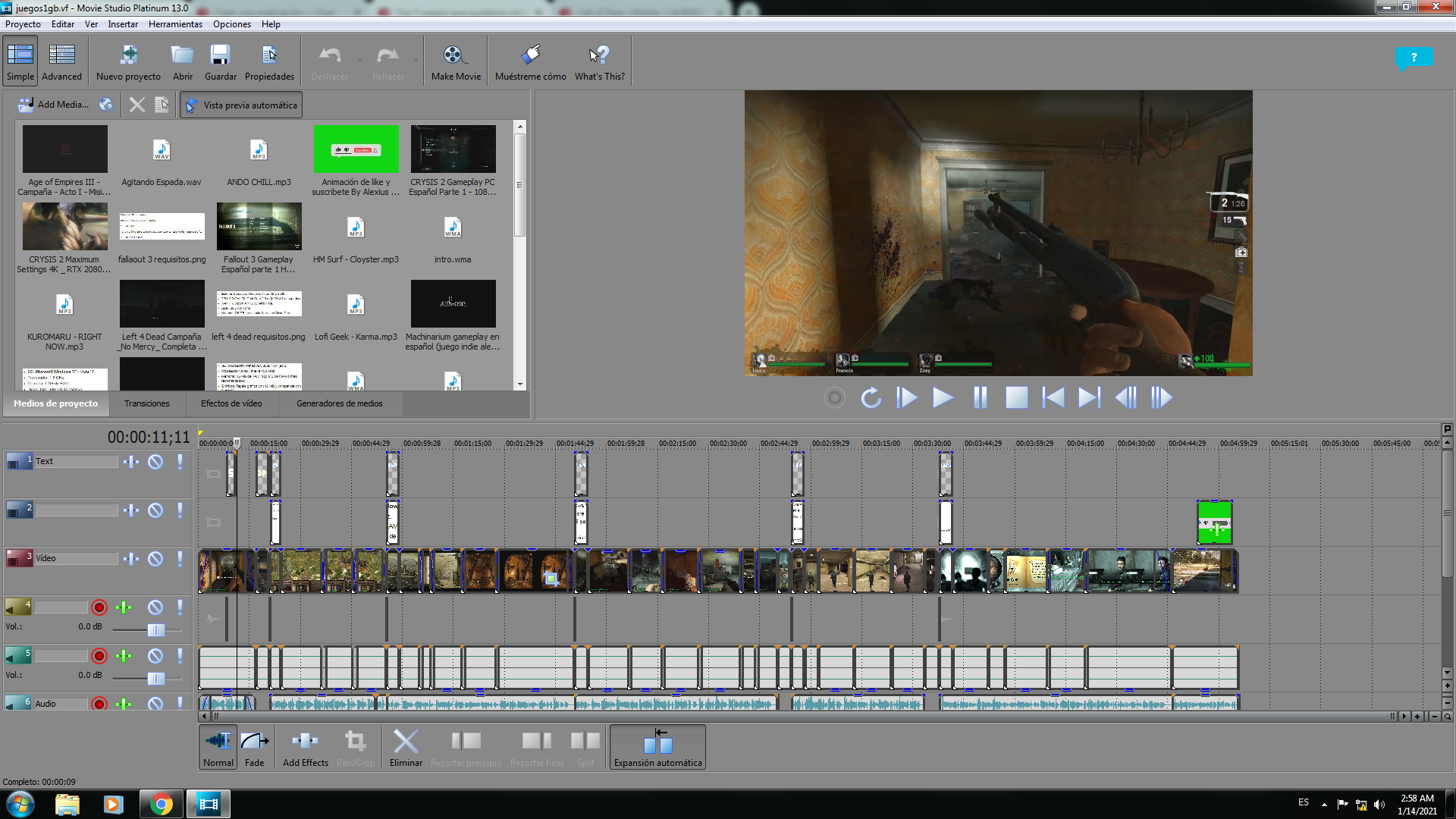
Task: Toggle Expansión automática
Action: click(x=657, y=747)
